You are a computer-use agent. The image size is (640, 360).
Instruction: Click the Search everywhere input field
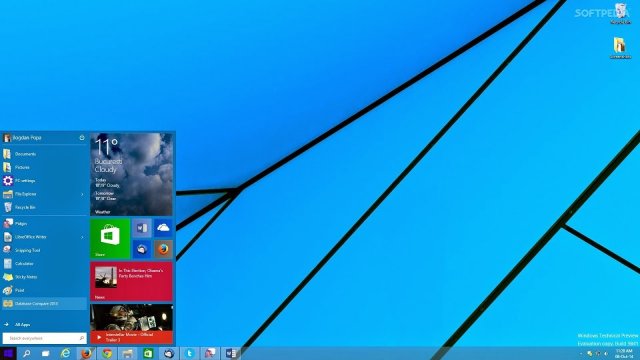[44, 338]
